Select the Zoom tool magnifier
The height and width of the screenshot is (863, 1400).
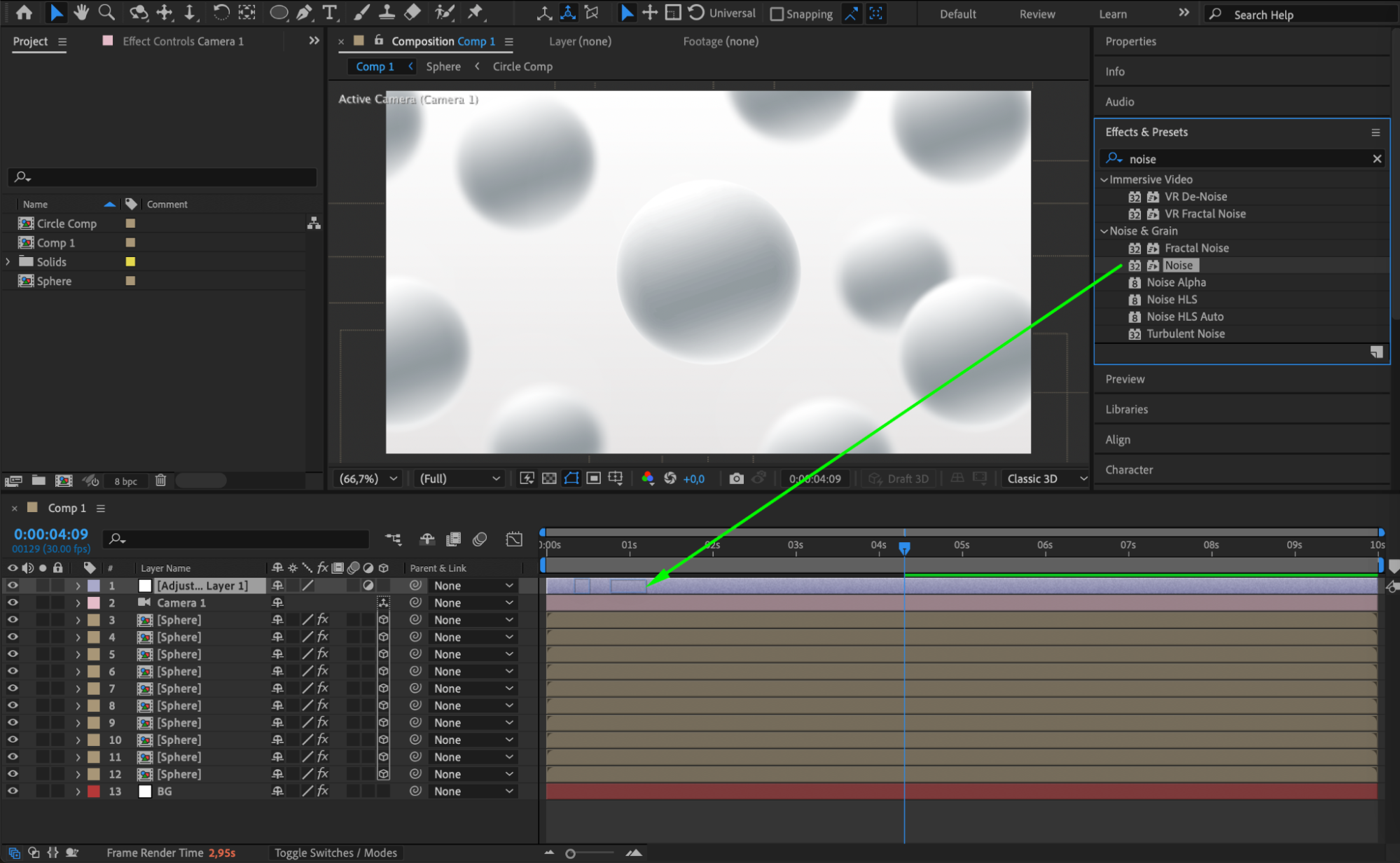pos(106,12)
